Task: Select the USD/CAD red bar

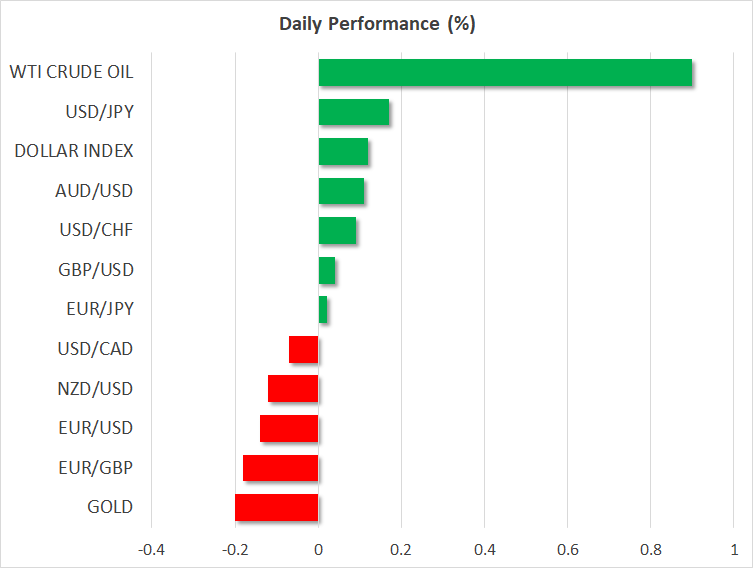Action: point(304,349)
